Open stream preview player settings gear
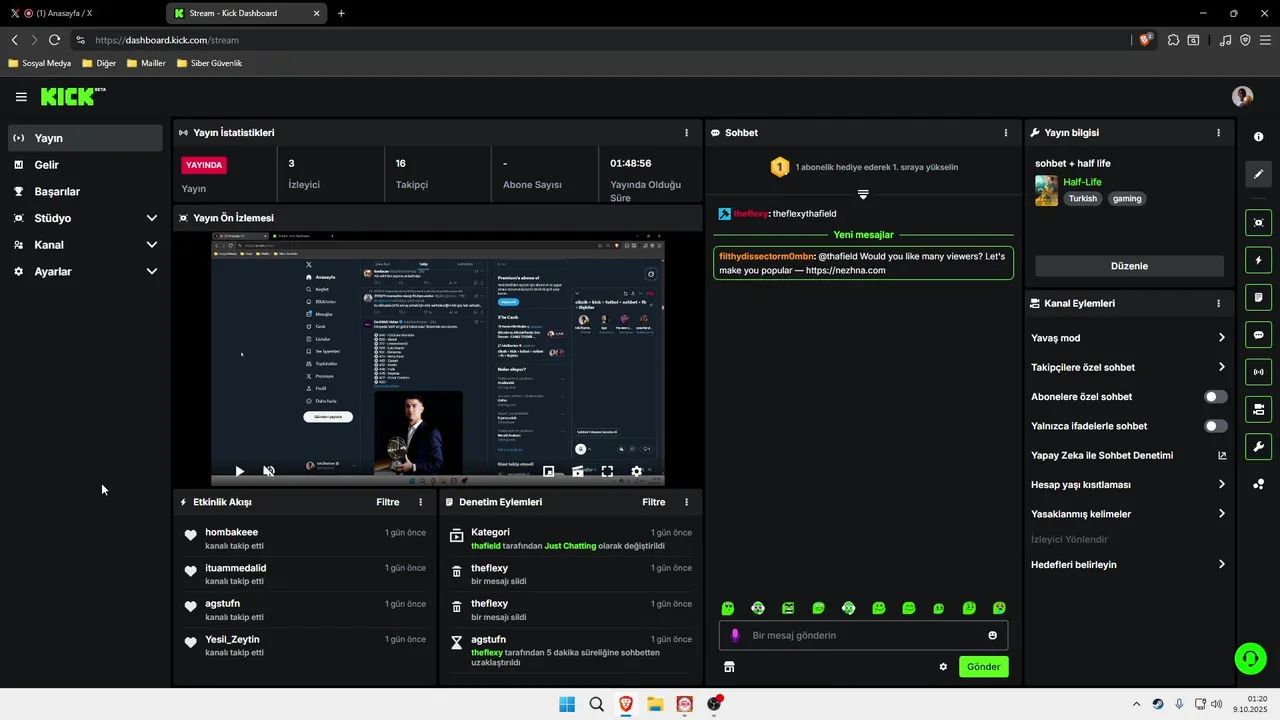The width and height of the screenshot is (1280, 720). point(636,472)
